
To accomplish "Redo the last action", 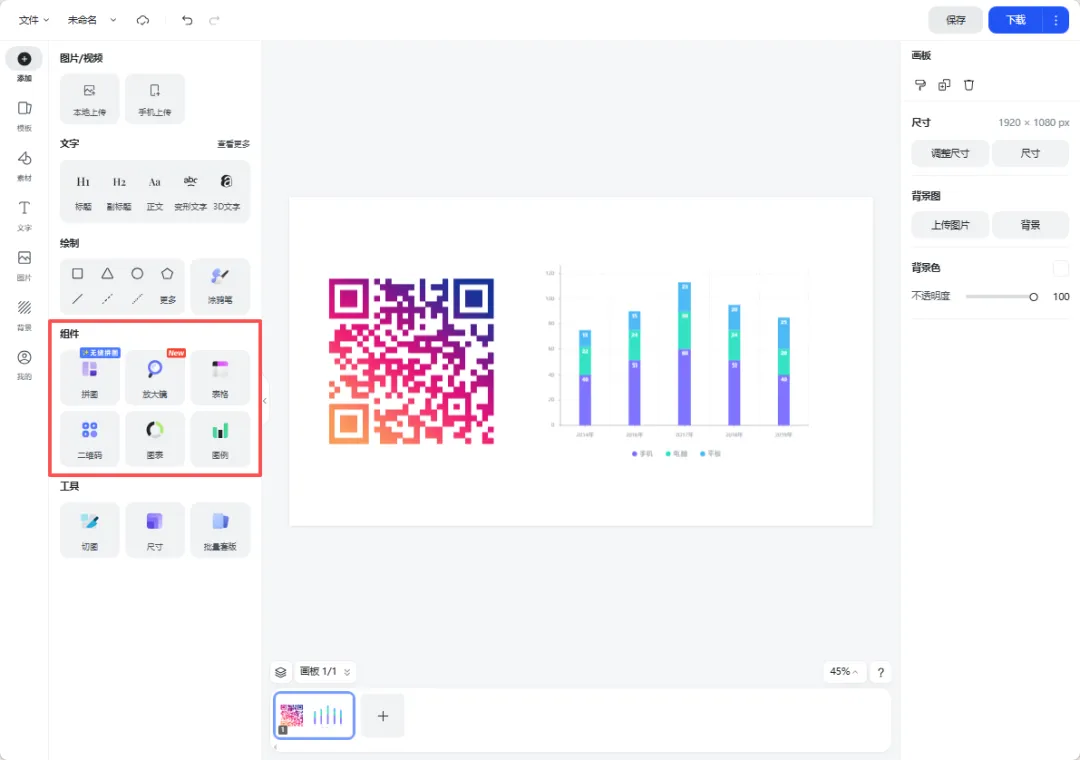I will 214,20.
